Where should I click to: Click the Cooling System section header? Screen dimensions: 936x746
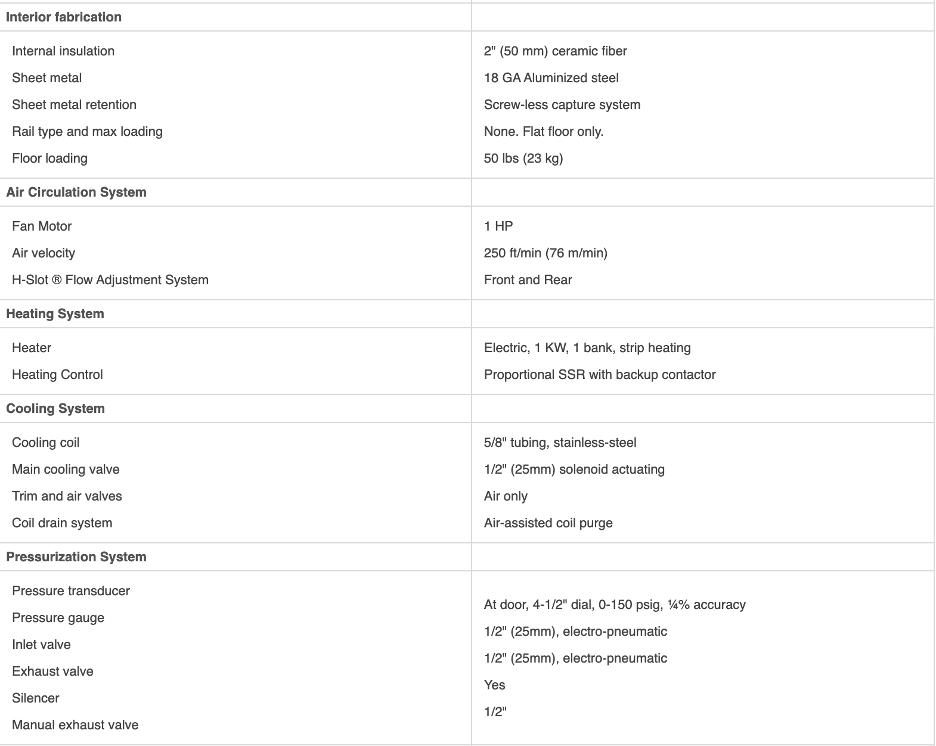[55, 409]
